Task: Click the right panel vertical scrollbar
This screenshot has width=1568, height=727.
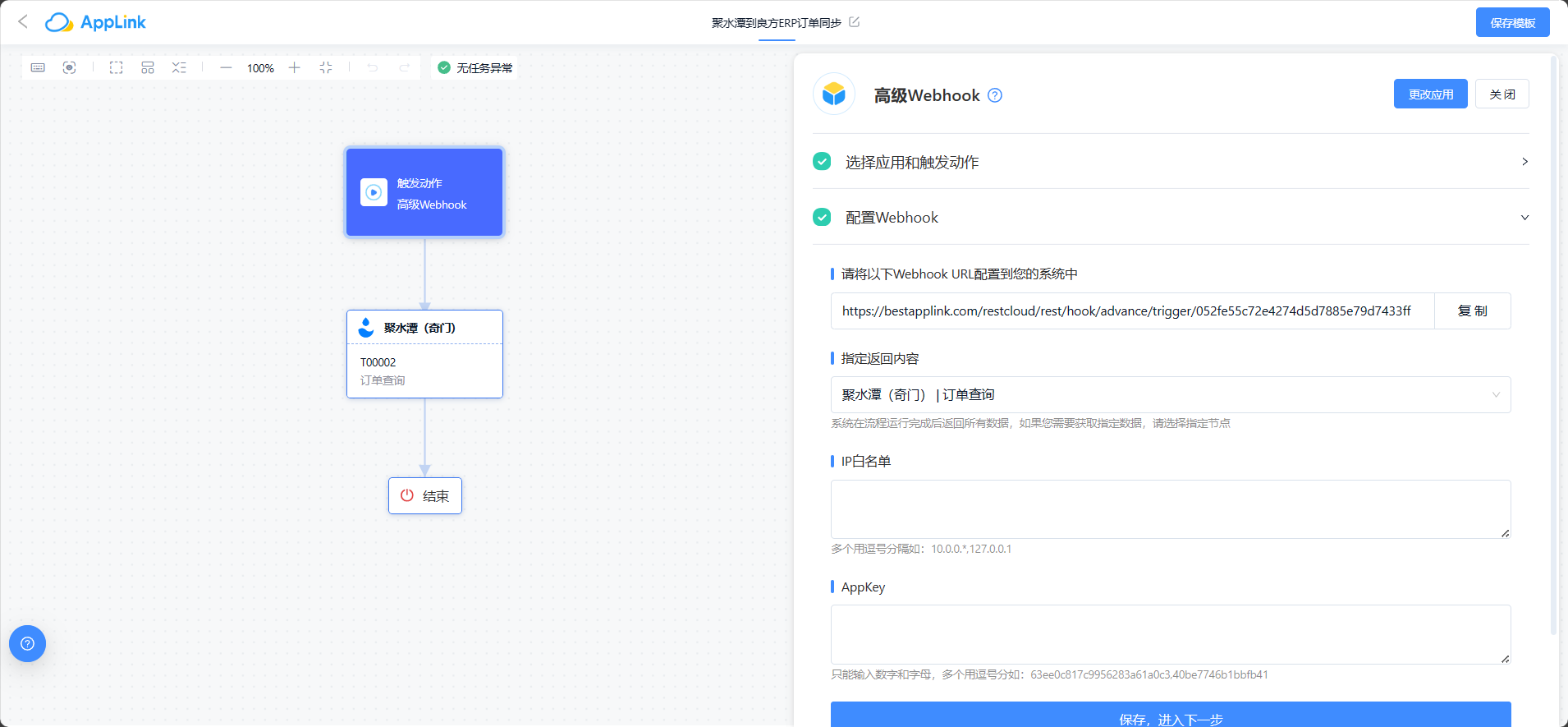Action: click(1553, 345)
